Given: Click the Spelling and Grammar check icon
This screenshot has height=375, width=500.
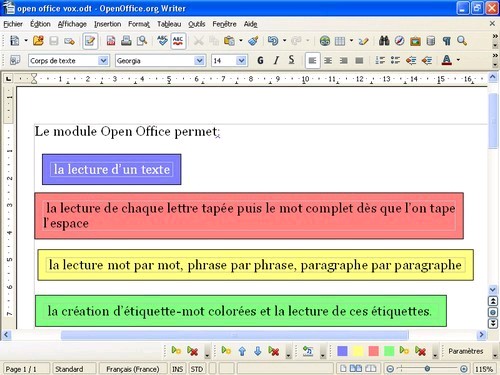Looking at the screenshot, I should (162, 41).
